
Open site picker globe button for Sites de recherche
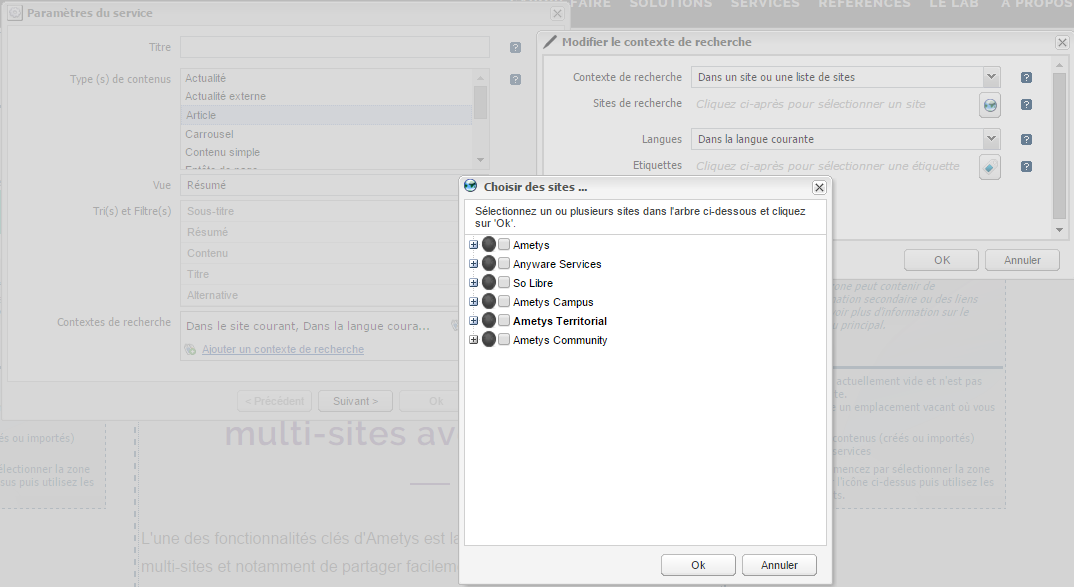(x=990, y=105)
